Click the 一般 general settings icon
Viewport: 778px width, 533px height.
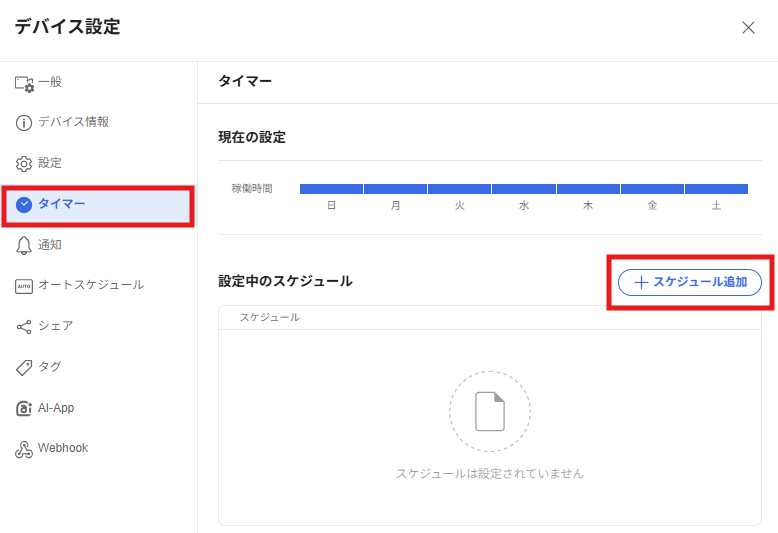pos(24,83)
